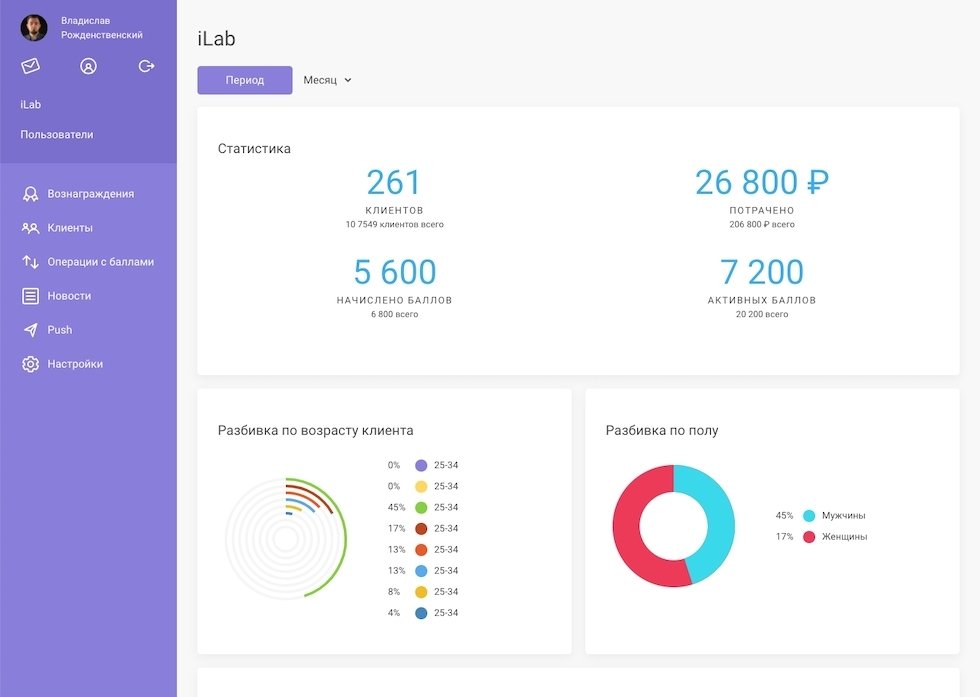
Task: Click the red Женщины legend swatch
Action: [x=809, y=537]
